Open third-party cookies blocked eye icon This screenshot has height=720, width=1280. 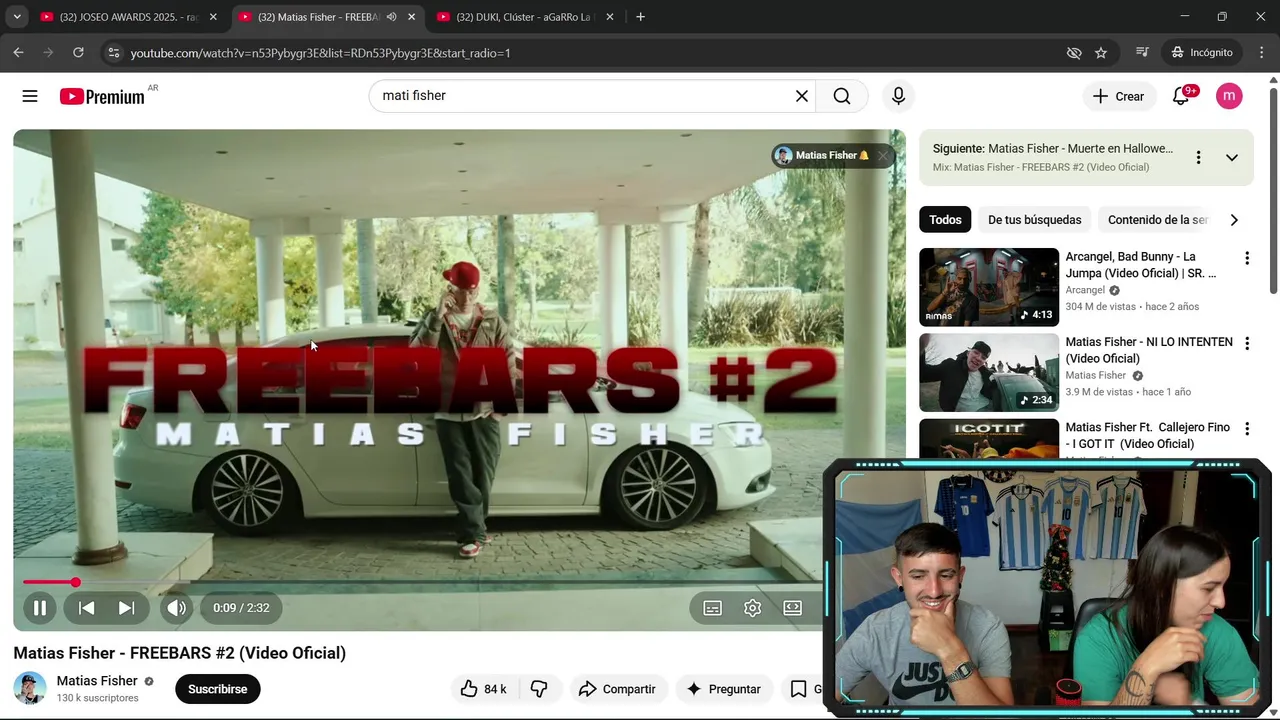click(x=1074, y=52)
